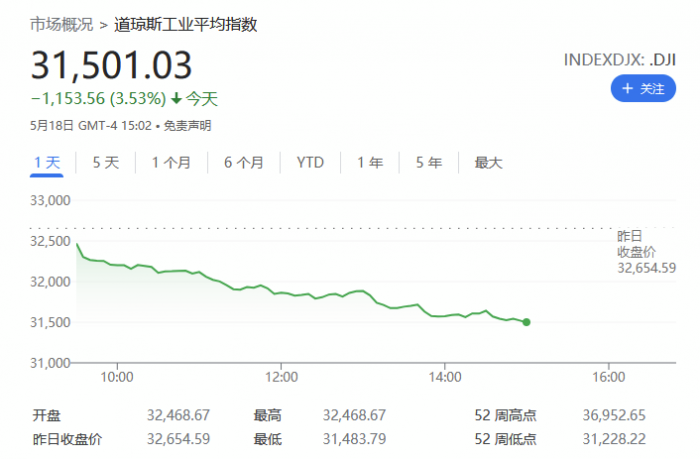The width and height of the screenshot is (700, 459).
Task: Select the 1 天 time range tab
Action: click(47, 162)
